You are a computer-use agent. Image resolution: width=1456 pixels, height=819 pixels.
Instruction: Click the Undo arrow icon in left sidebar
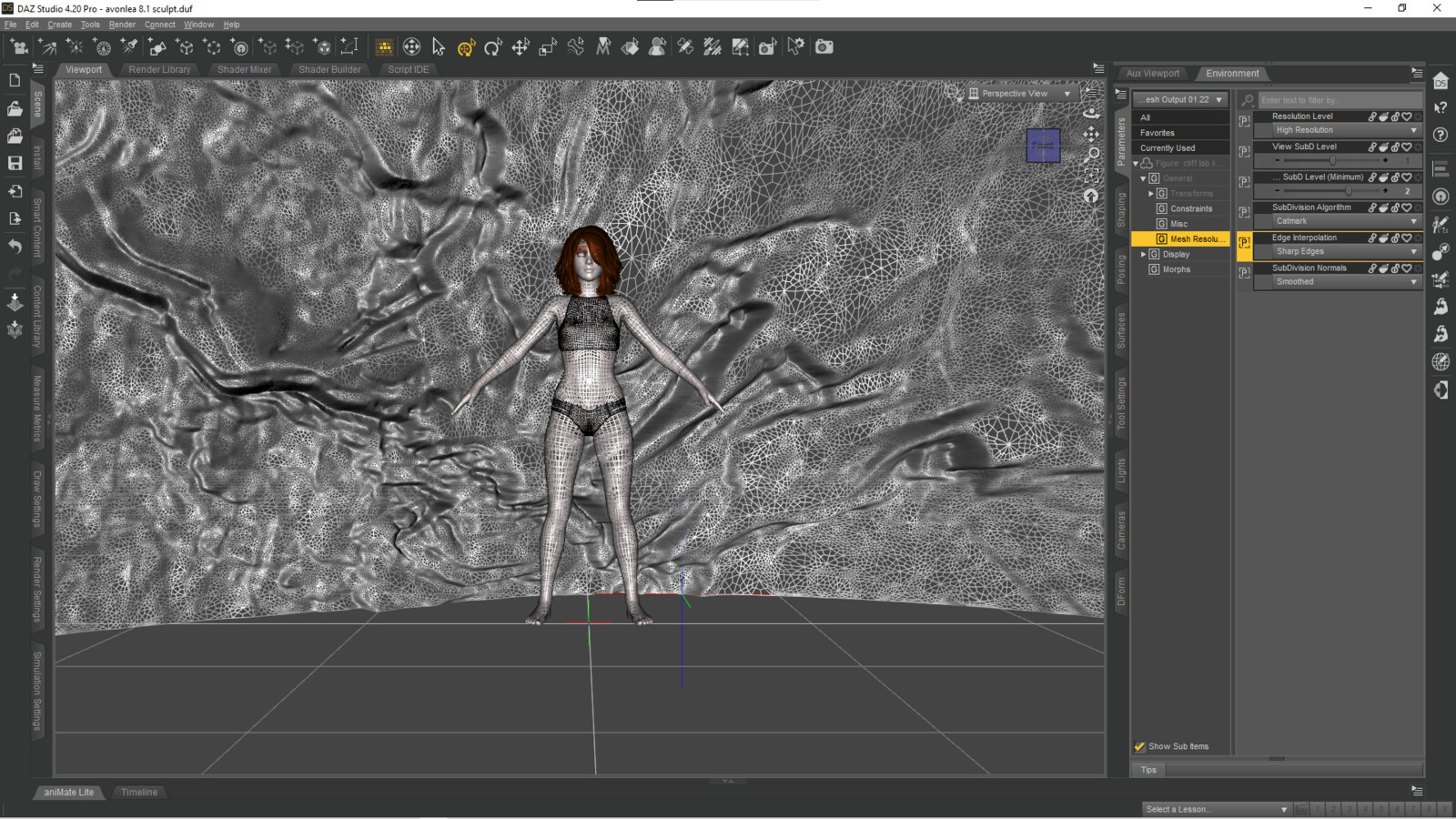coord(15,246)
